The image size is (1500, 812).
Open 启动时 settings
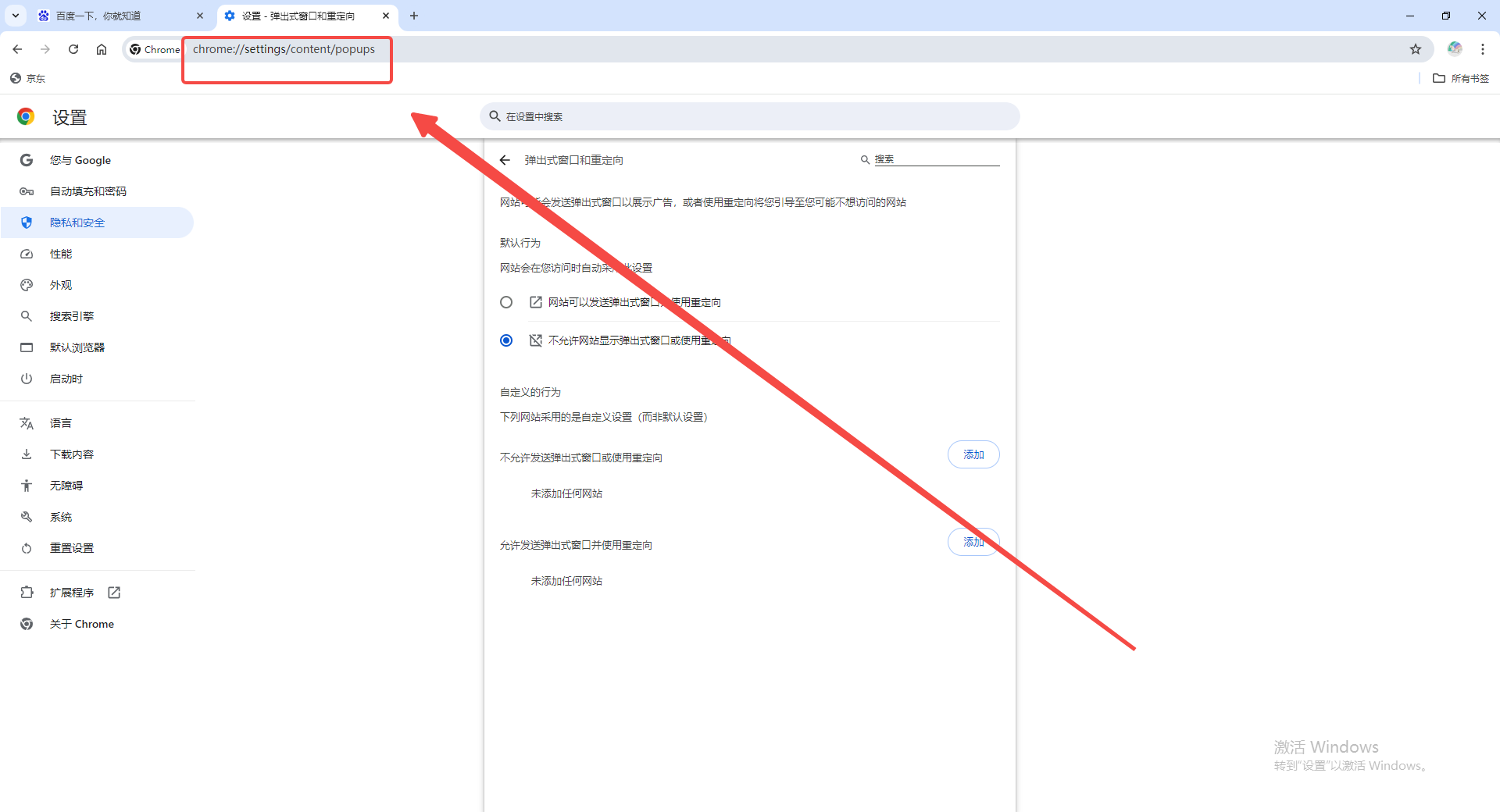coord(97,379)
